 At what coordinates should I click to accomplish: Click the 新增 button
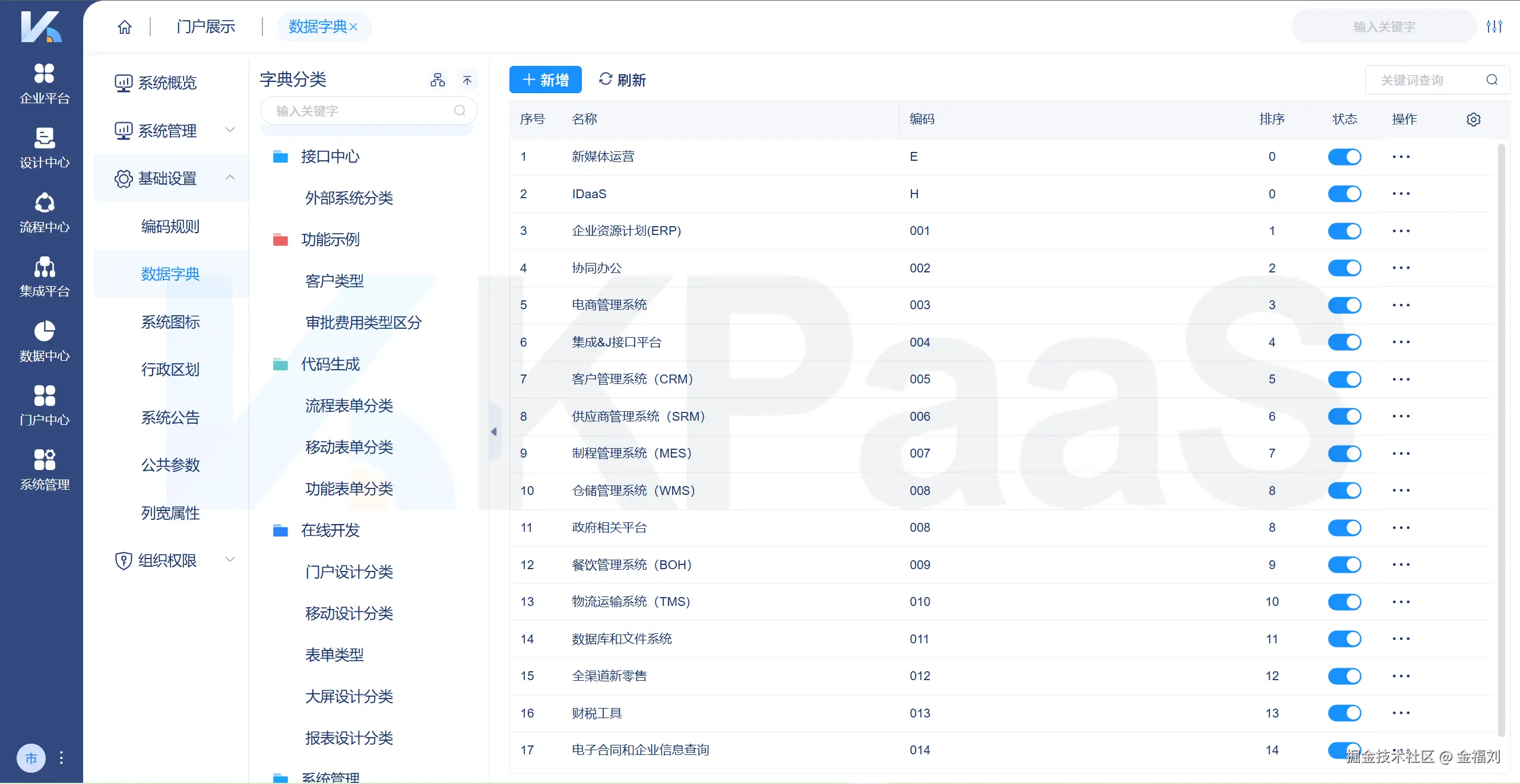coord(545,79)
